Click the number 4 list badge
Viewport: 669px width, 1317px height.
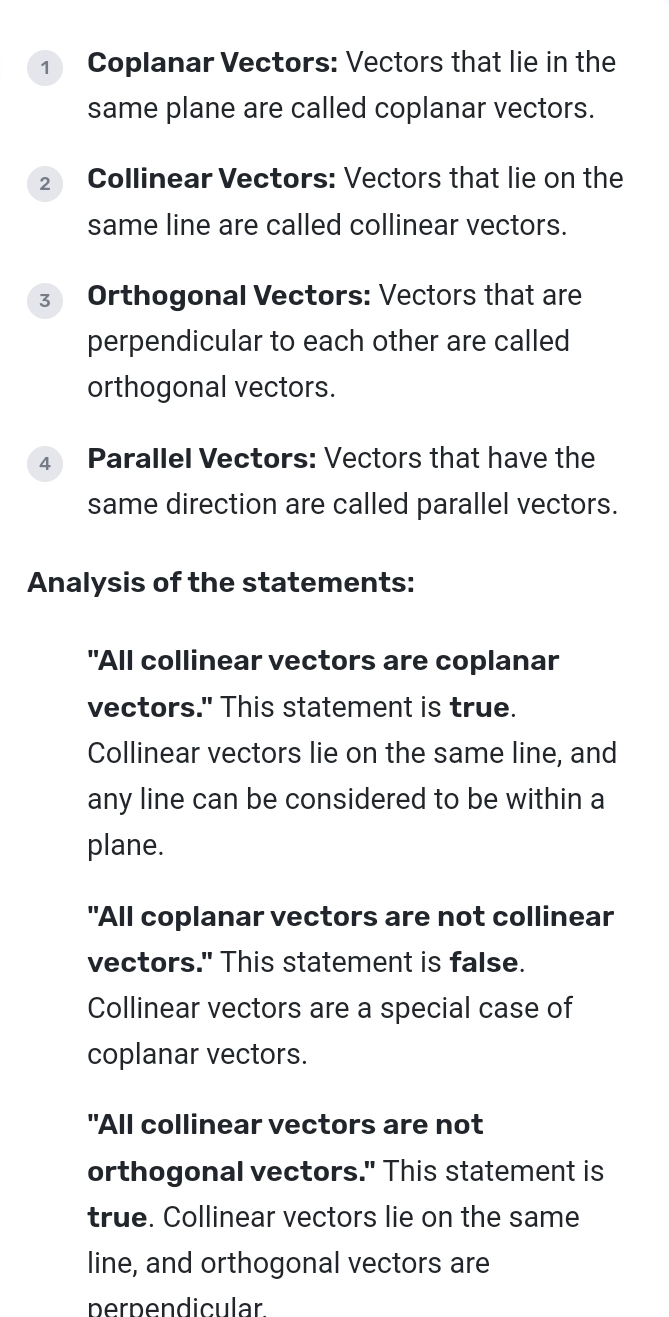point(45,463)
